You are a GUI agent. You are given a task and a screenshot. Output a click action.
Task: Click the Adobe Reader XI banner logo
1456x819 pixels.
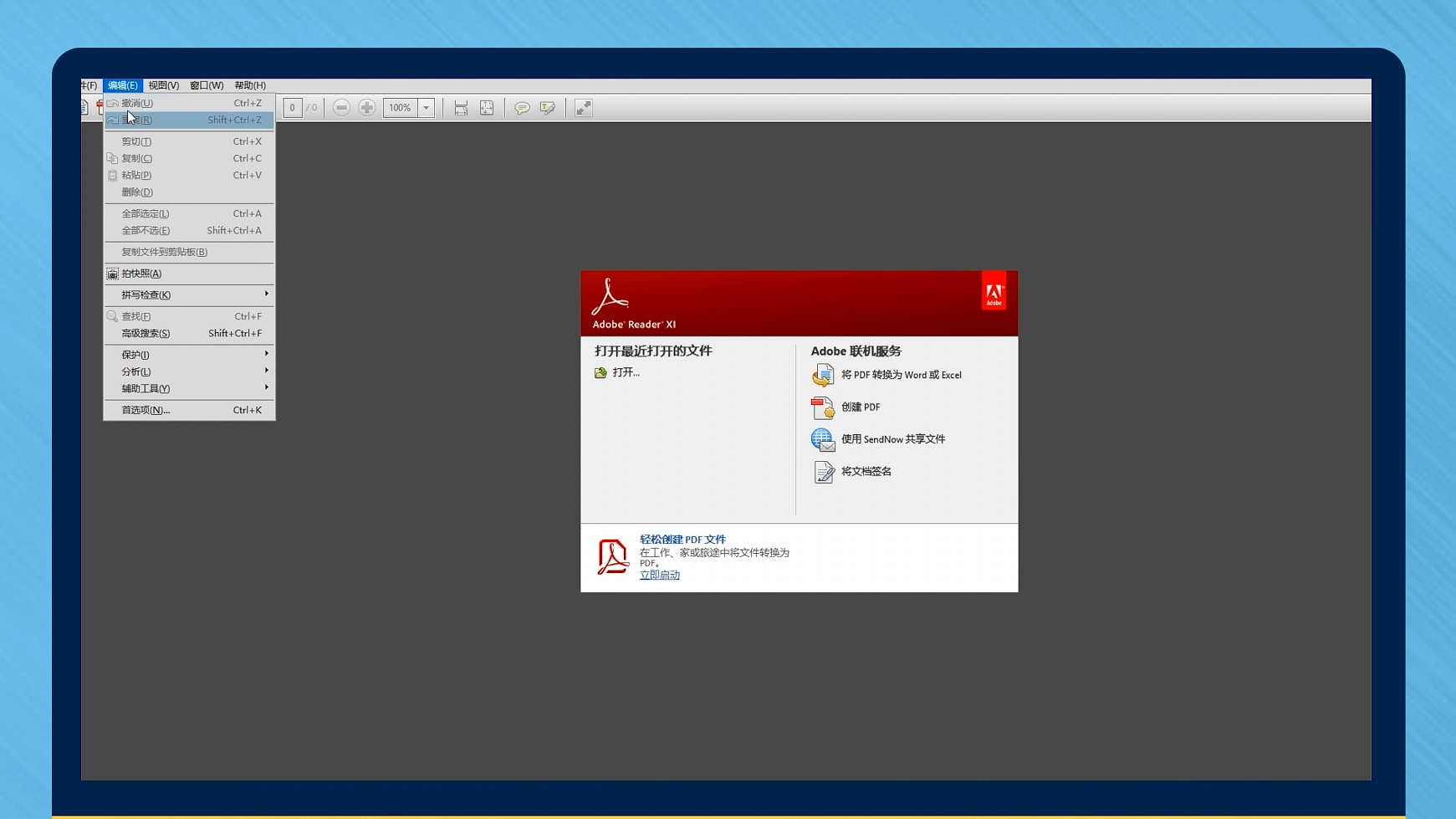[632, 303]
